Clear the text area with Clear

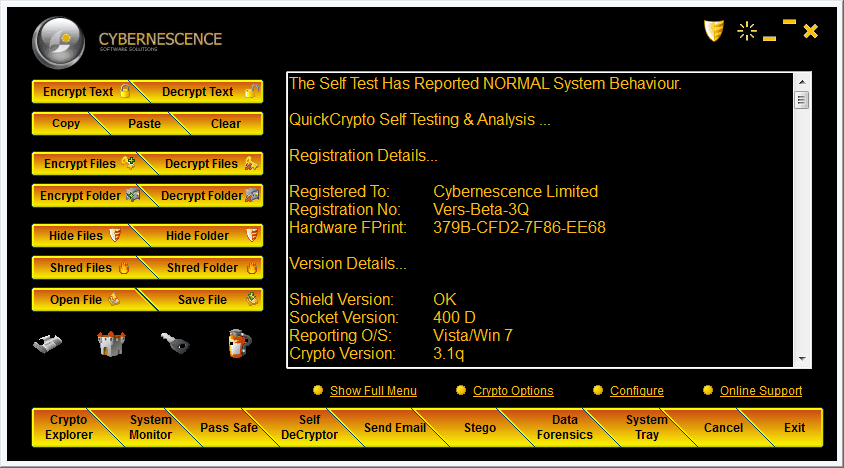click(x=225, y=123)
